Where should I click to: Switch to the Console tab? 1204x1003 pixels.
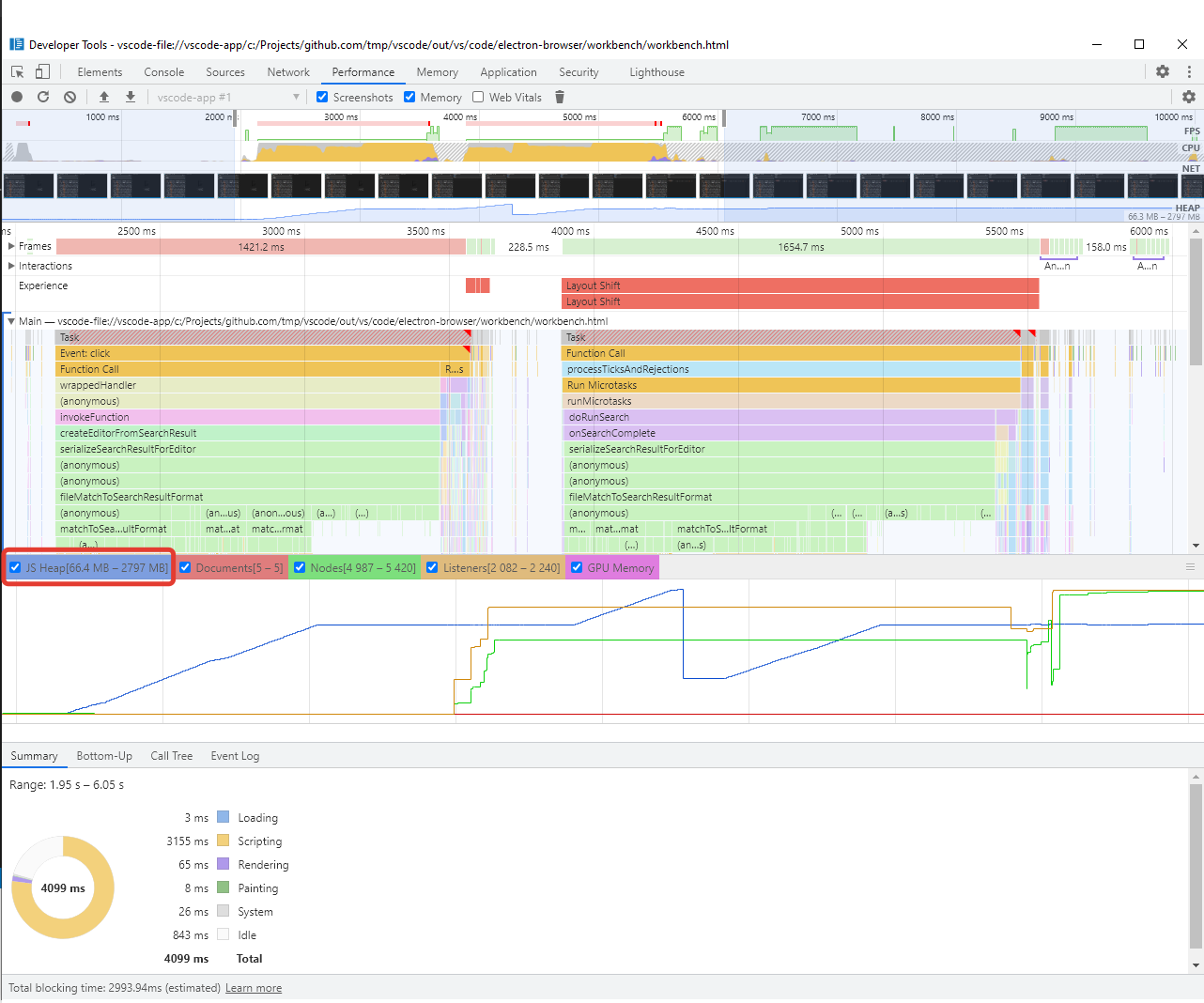164,72
